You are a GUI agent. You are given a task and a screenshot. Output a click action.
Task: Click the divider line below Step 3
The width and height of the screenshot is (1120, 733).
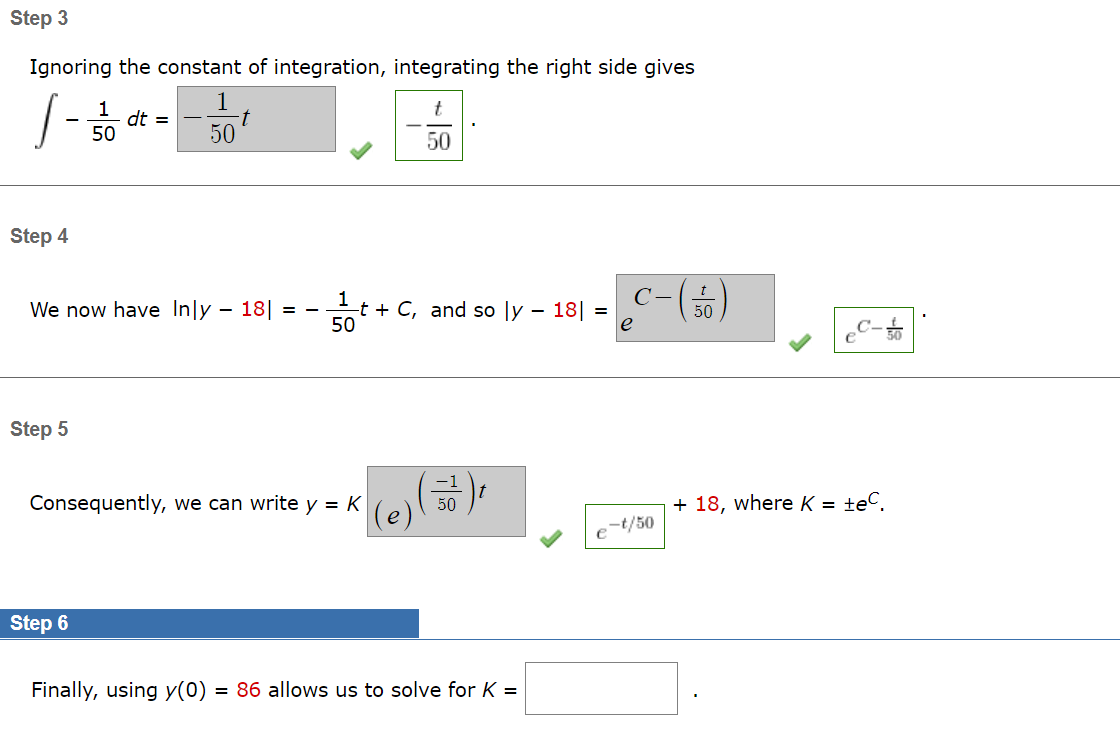[x=560, y=184]
